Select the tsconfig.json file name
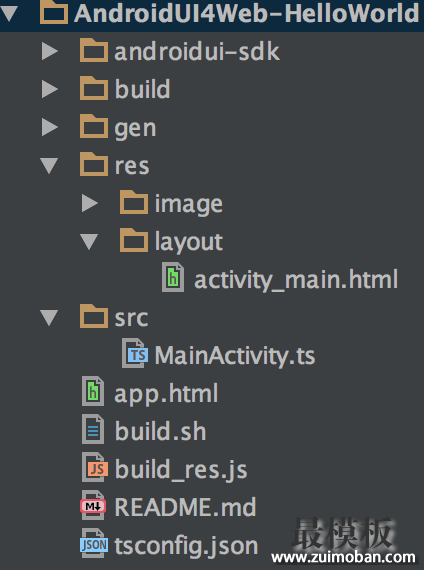Image resolution: width=424 pixels, height=570 pixels. coord(186,546)
